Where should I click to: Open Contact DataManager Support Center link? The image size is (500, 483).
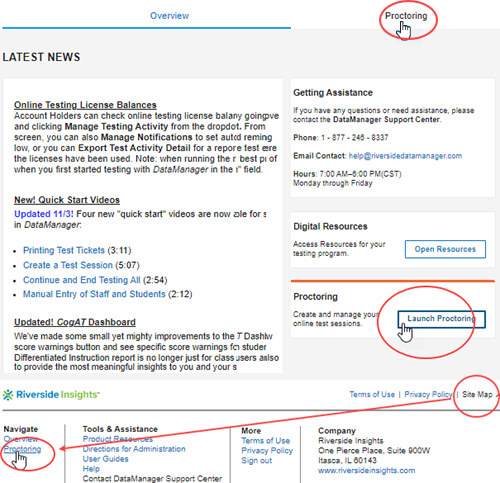point(152,479)
